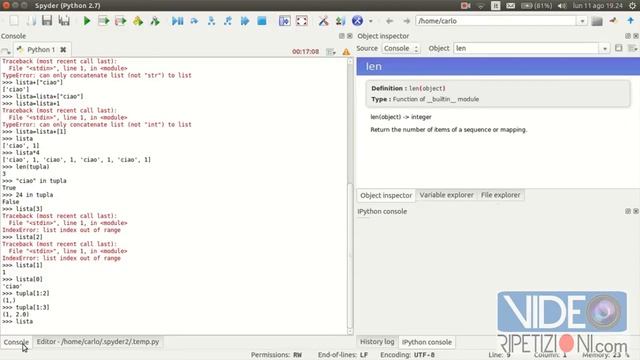Click Run cell and advance icon
The width and height of the screenshot is (640, 360).
coord(121,21)
